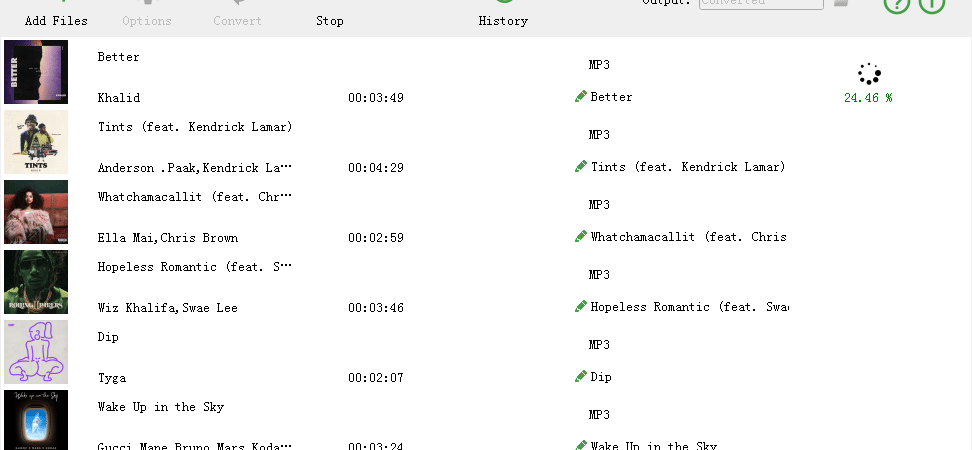Image resolution: width=972 pixels, height=450 pixels.
Task: Click the Options toolbar button
Action: click(x=147, y=21)
